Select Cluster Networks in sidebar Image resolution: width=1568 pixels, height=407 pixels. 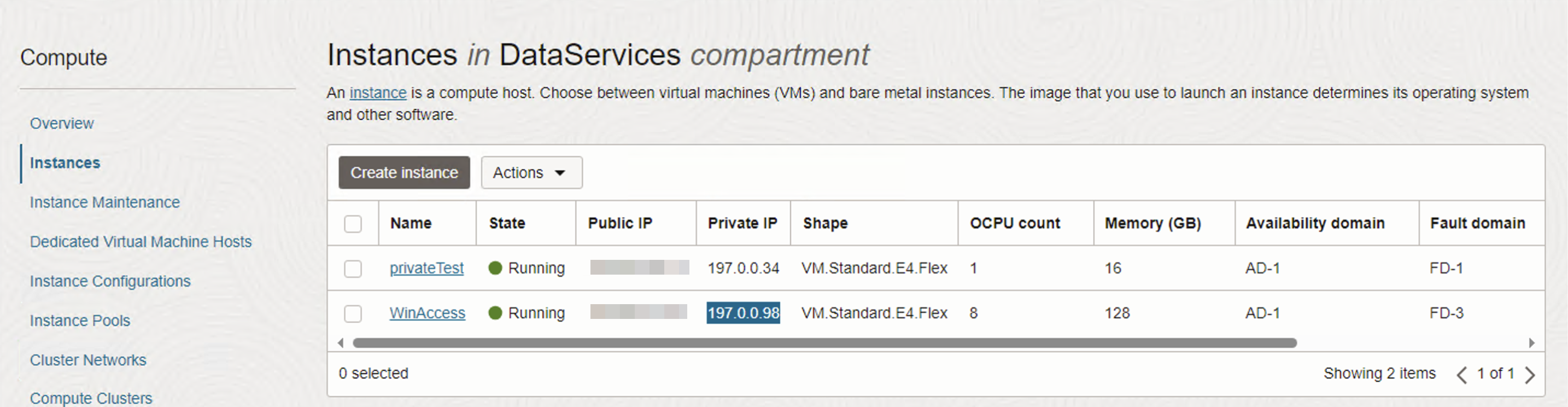[x=88, y=361]
